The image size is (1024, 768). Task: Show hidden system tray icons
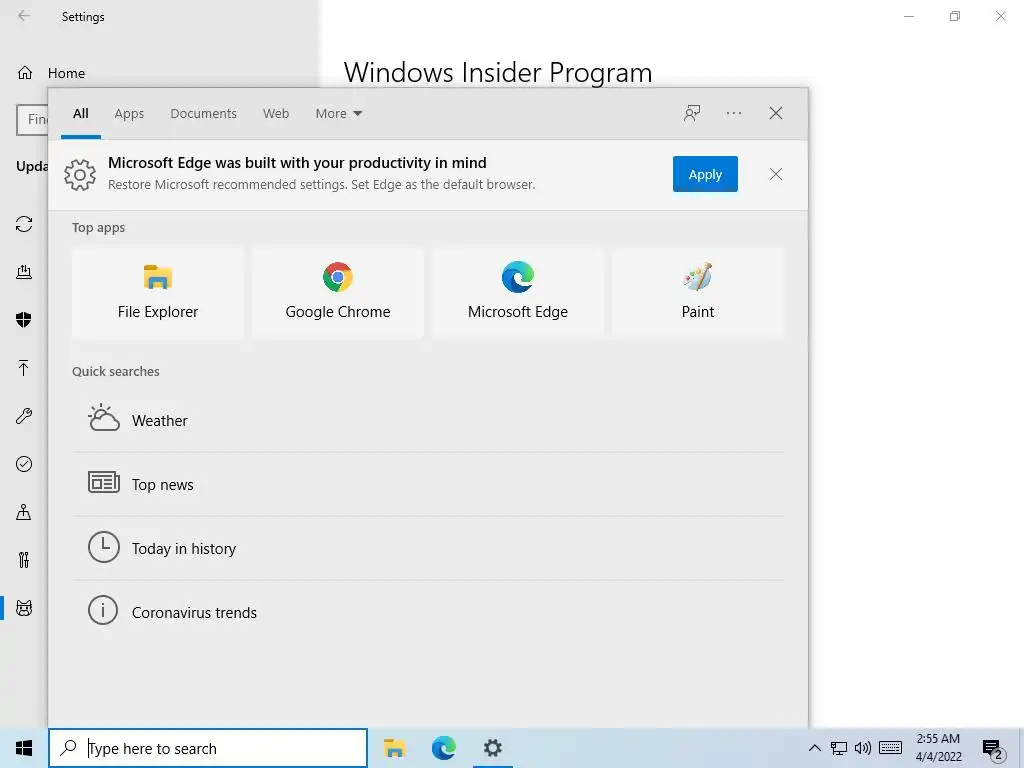[x=814, y=748]
